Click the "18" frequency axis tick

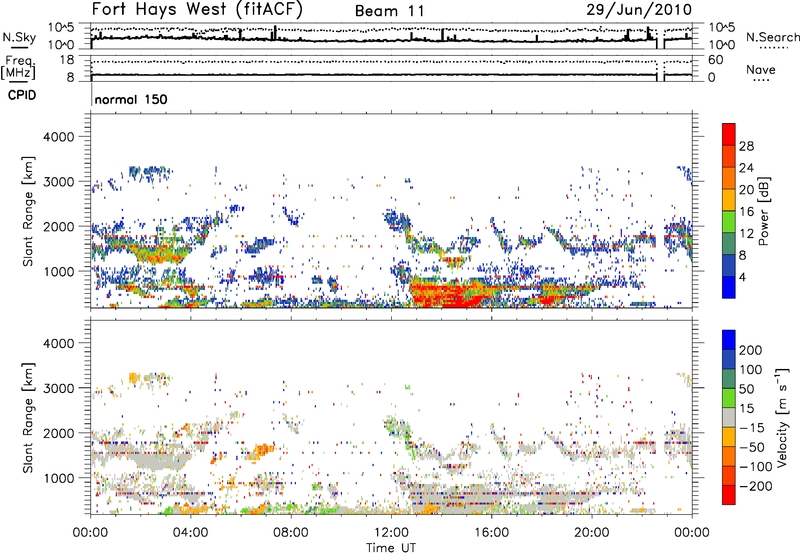pyautogui.click(x=67, y=60)
